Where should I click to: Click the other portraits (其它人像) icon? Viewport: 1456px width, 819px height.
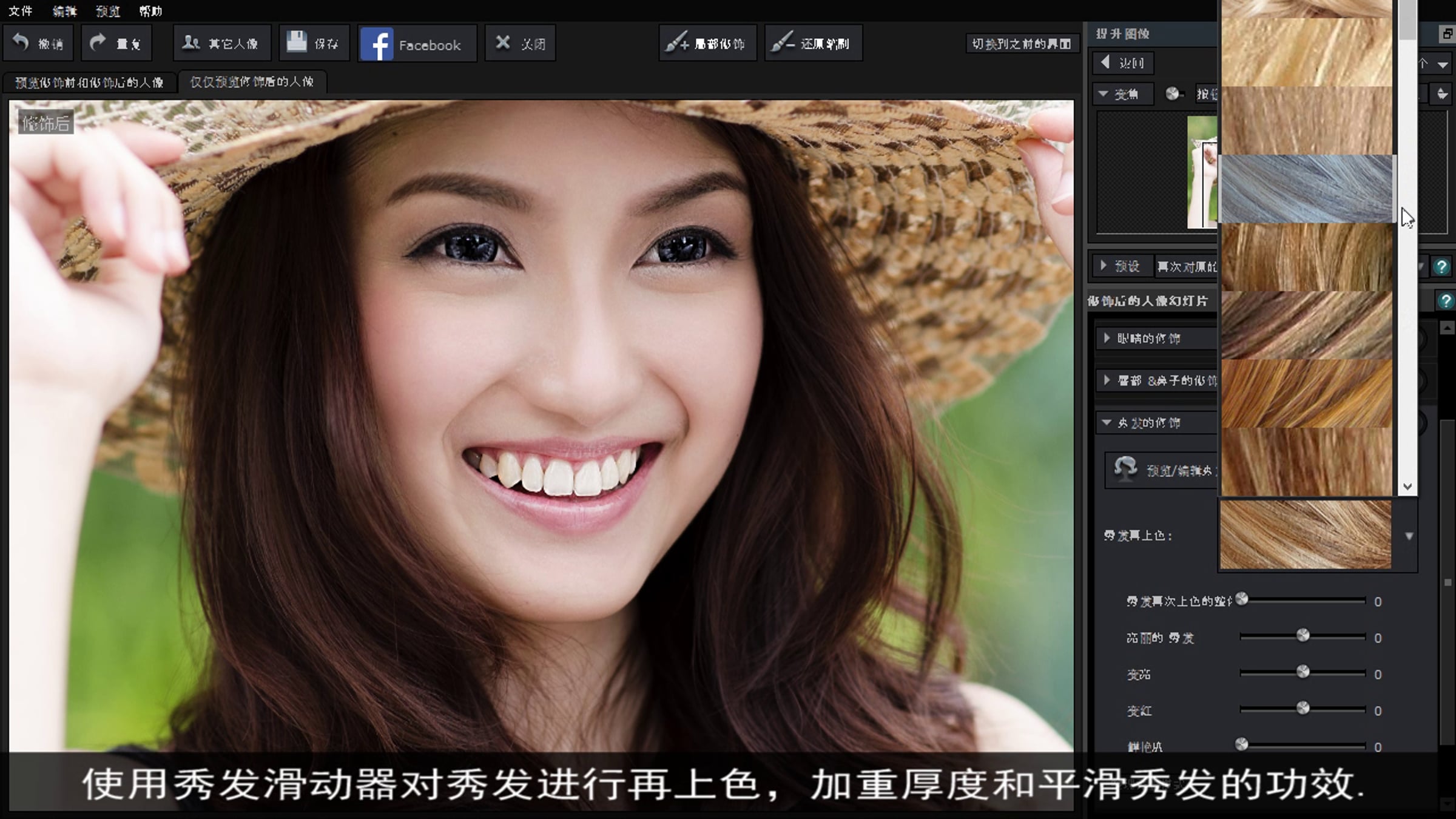(x=191, y=42)
